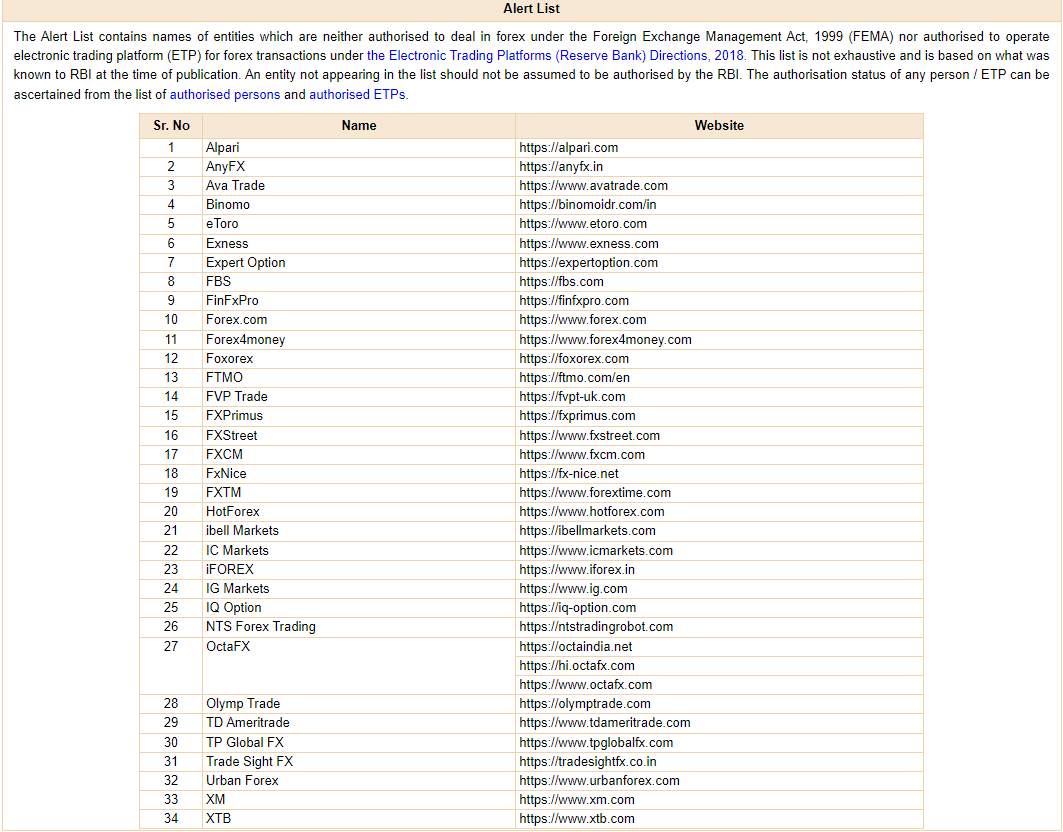Select the https://www.xm.com cell
Image resolution: width=1063 pixels, height=832 pixels.
[x=719, y=799]
